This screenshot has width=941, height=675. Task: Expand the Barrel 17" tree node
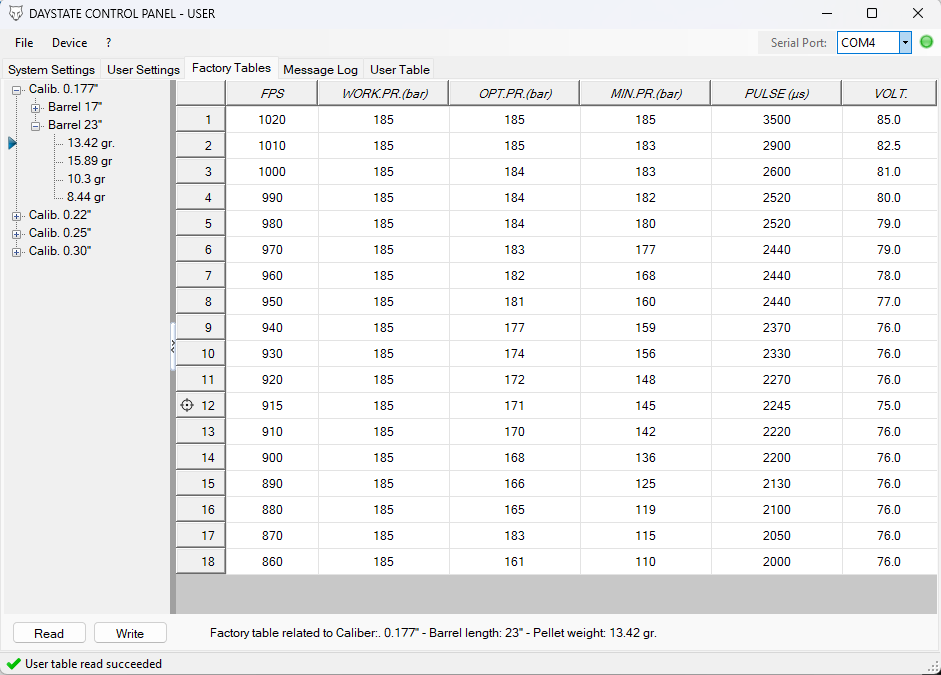(x=35, y=108)
